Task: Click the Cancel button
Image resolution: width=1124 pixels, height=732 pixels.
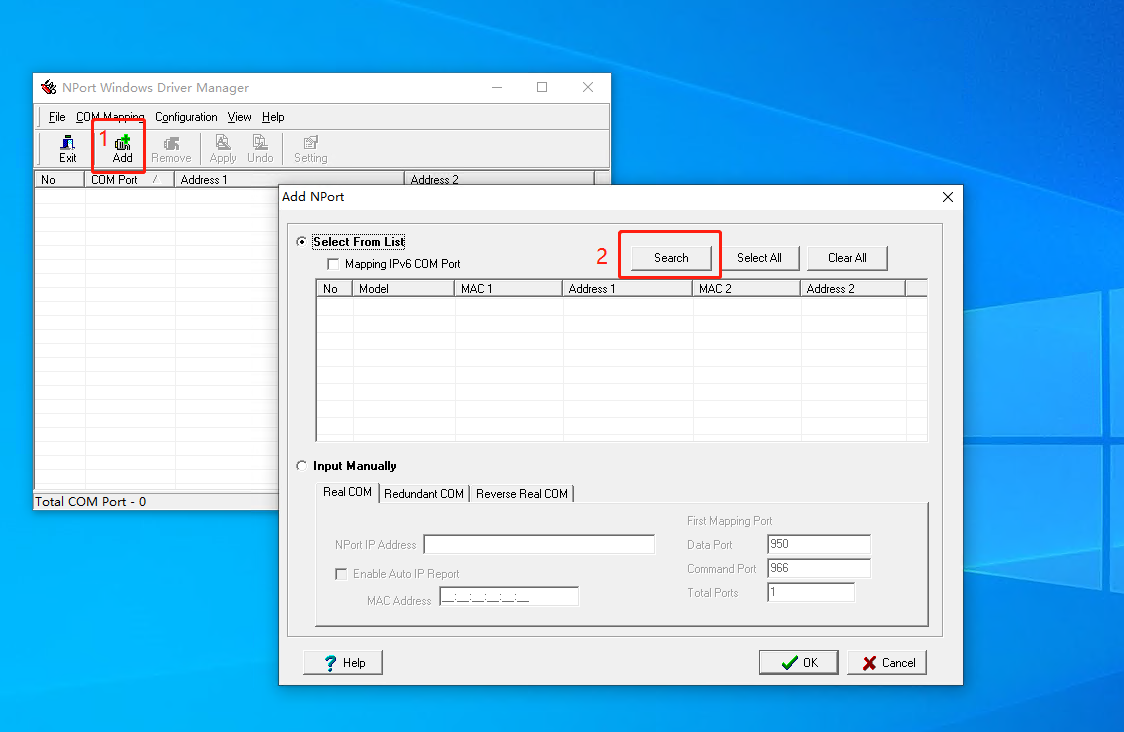Action: pos(887,662)
